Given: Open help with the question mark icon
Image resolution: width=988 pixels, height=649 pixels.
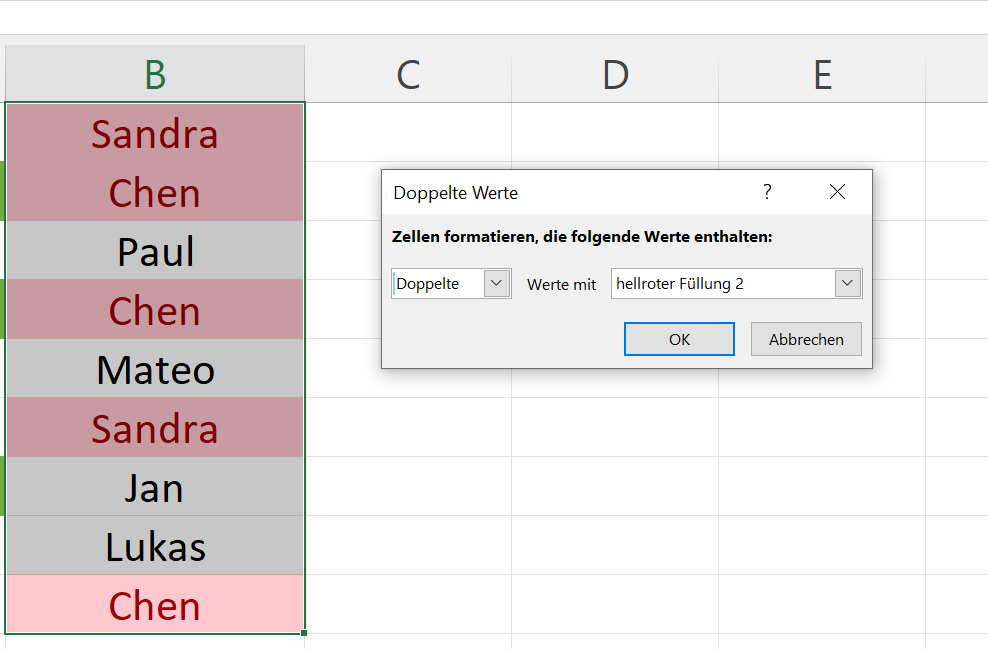Looking at the screenshot, I should coord(767,192).
